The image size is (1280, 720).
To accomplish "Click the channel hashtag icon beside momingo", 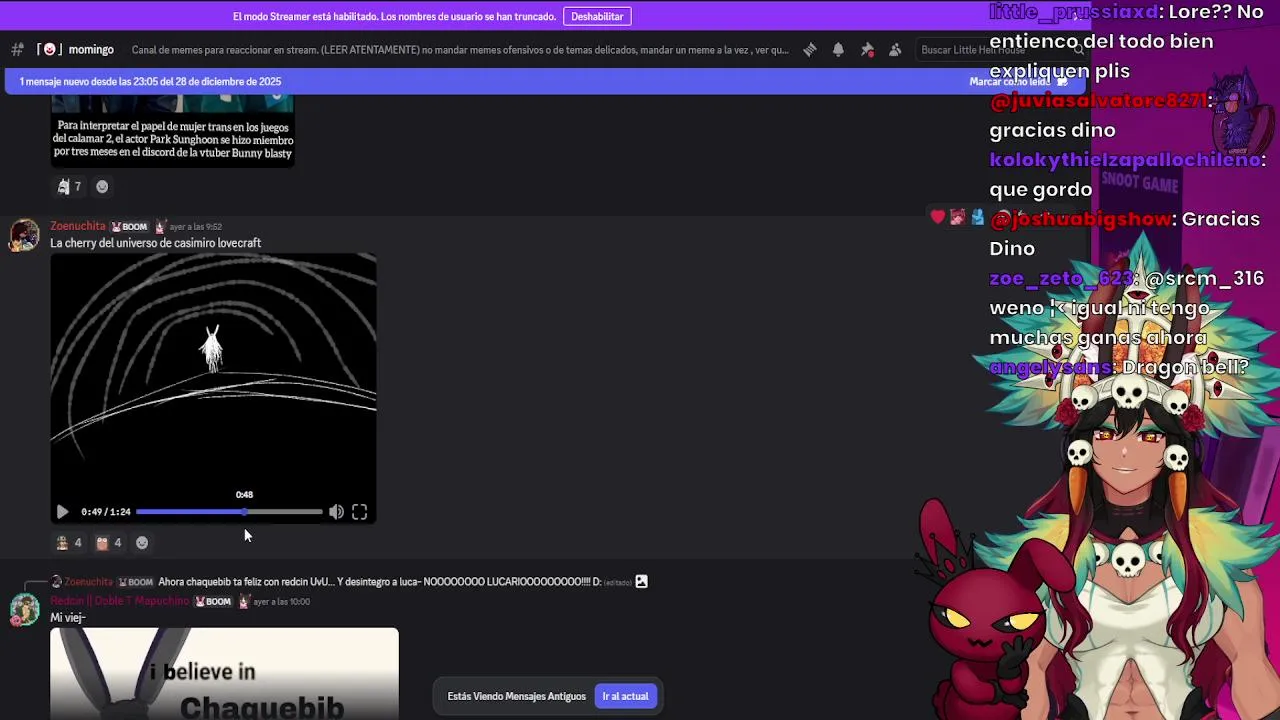I will click(17, 50).
